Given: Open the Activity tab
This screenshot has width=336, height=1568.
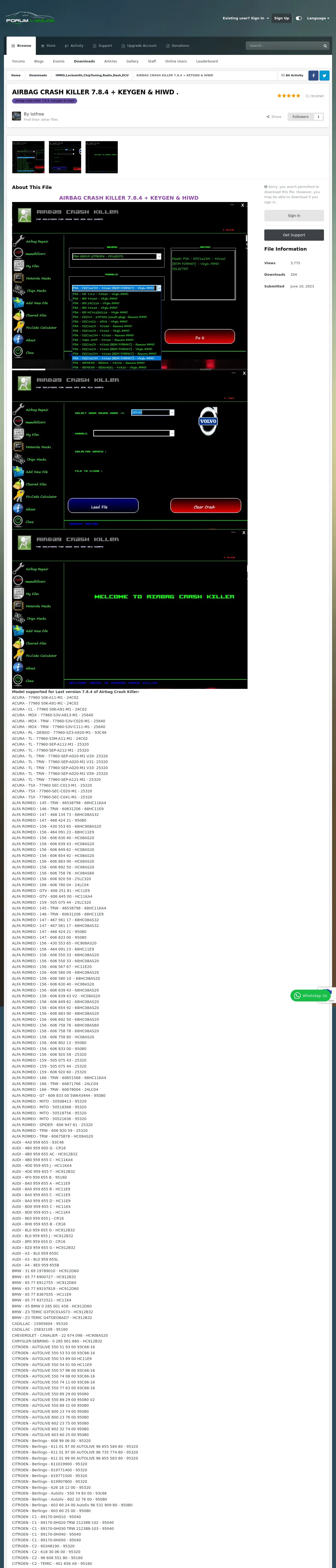Looking at the screenshot, I should click(74, 46).
